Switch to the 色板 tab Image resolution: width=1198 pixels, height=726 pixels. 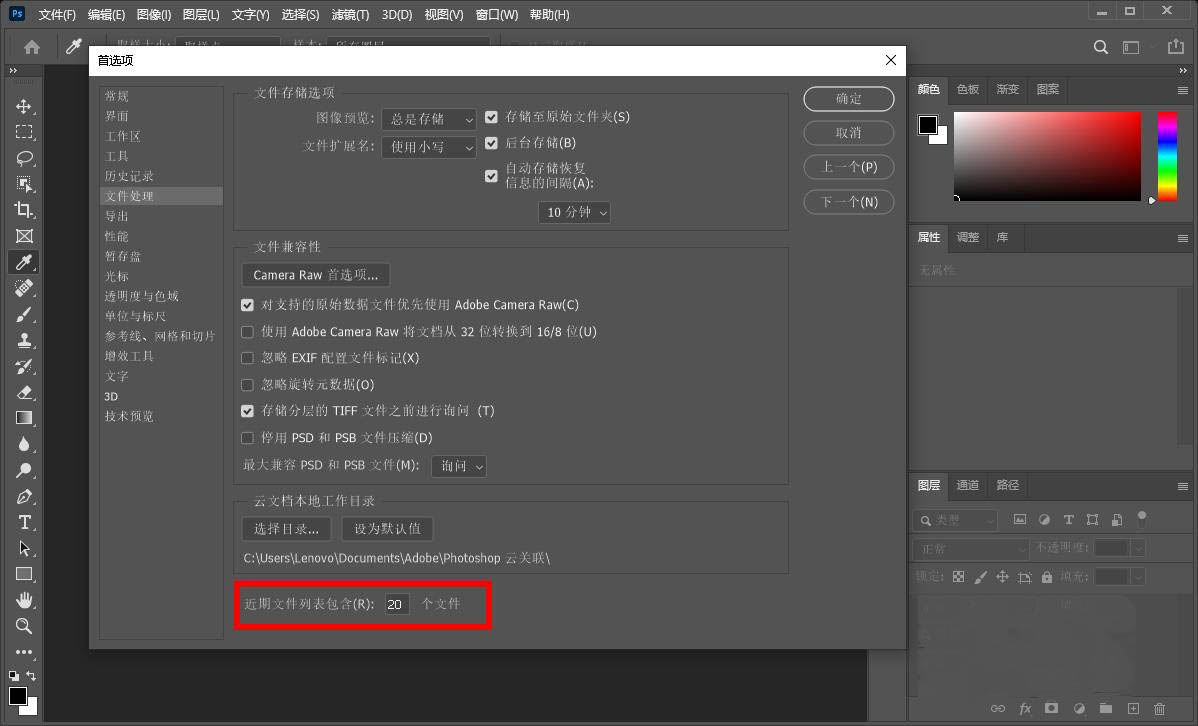pos(968,89)
